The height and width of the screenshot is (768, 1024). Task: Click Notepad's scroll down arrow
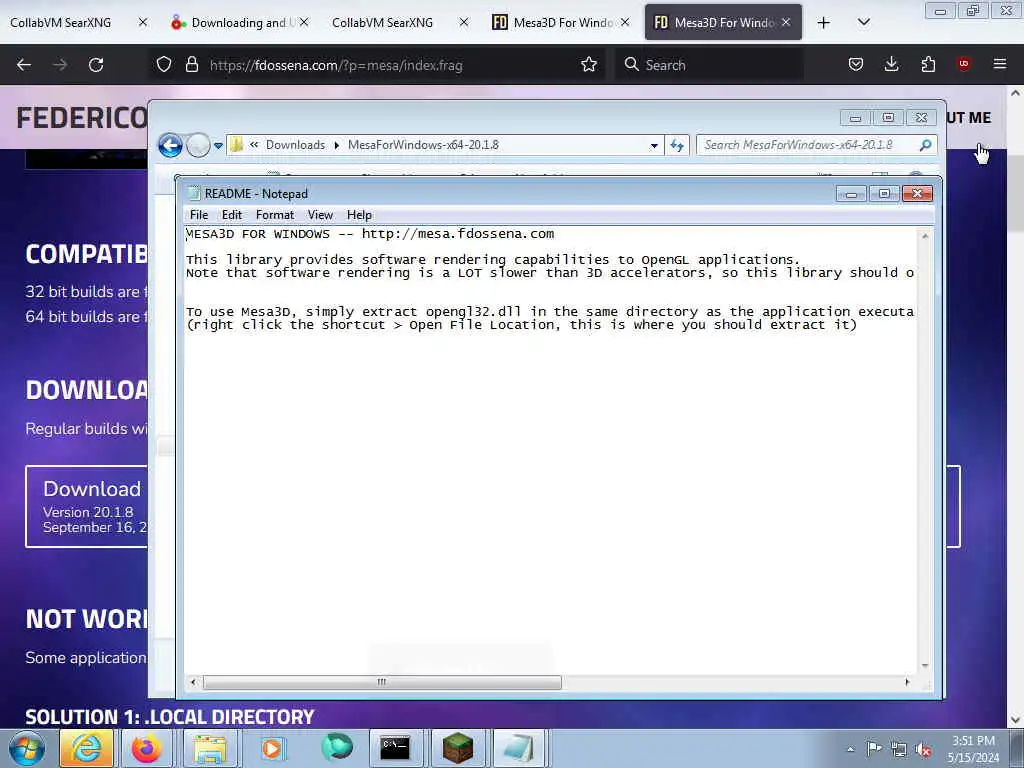[x=925, y=665]
